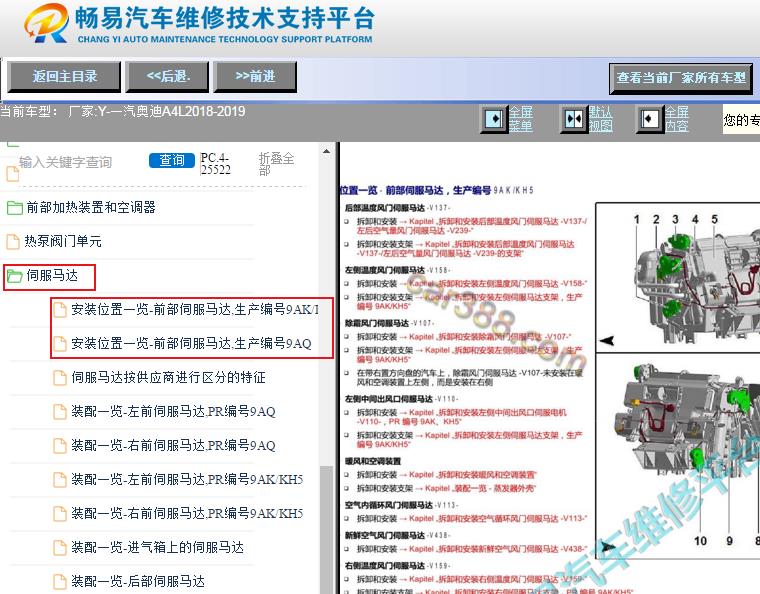760x594 pixels.
Task: Click the 畅易汽车维修技术支持平台 logo
Action: [199, 24]
